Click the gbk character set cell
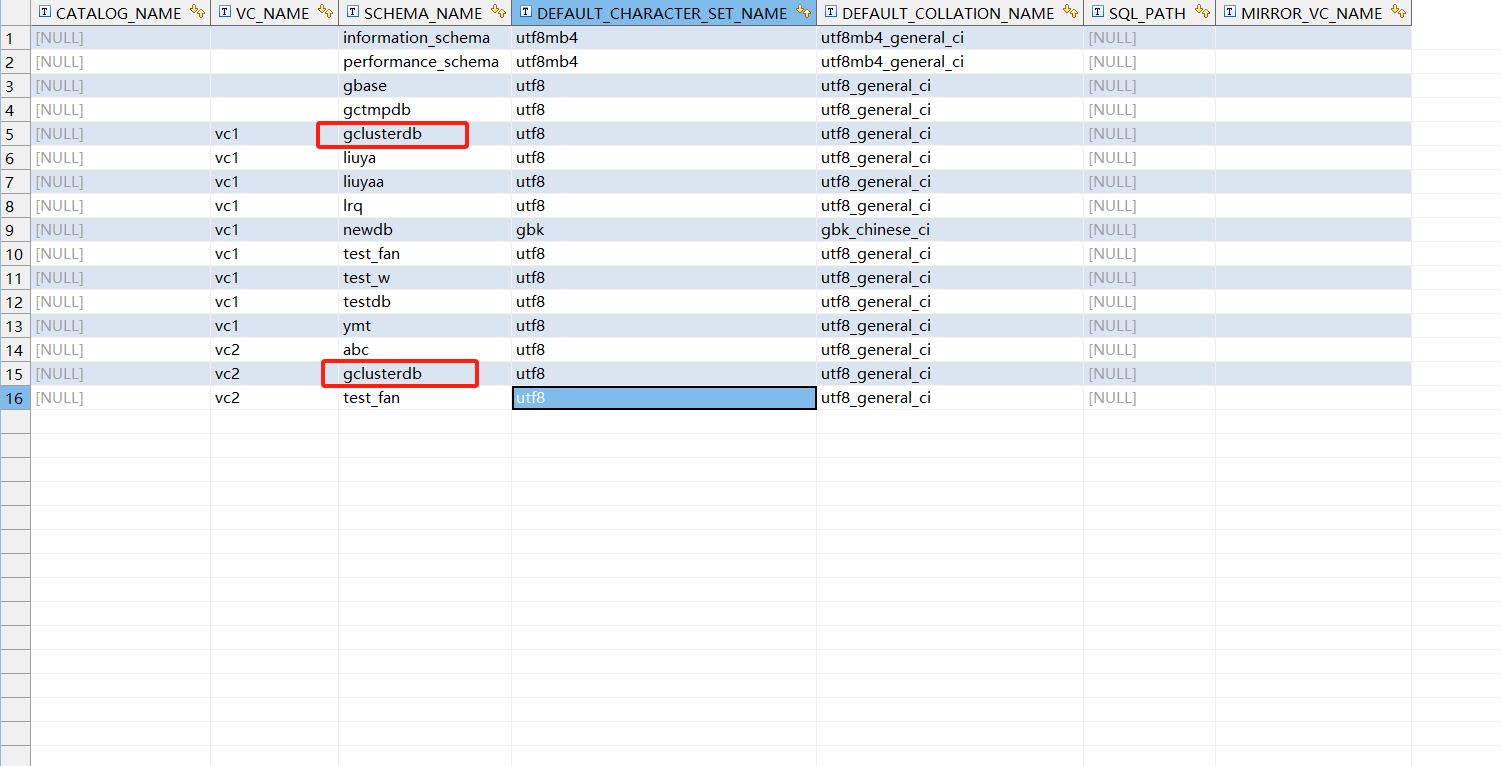Image resolution: width=1501 pixels, height=766 pixels. (x=664, y=230)
